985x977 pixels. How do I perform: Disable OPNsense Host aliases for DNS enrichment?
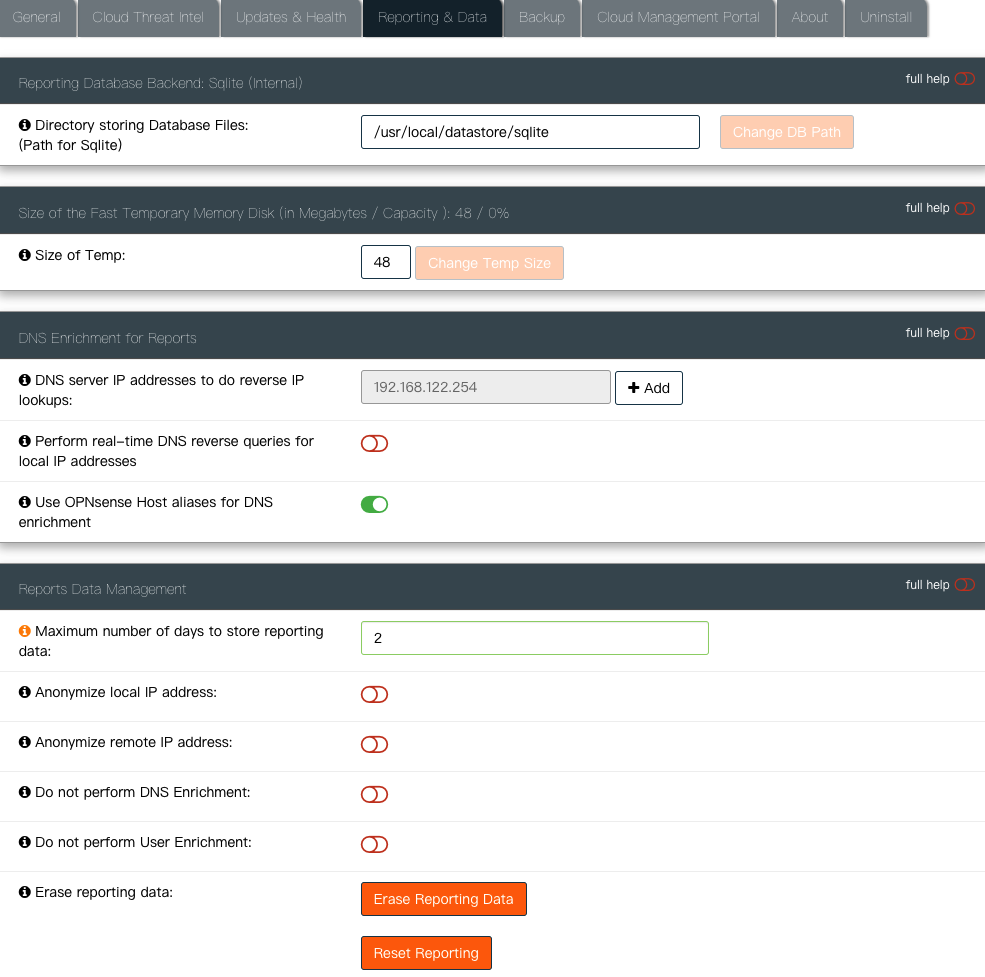pyautogui.click(x=374, y=504)
